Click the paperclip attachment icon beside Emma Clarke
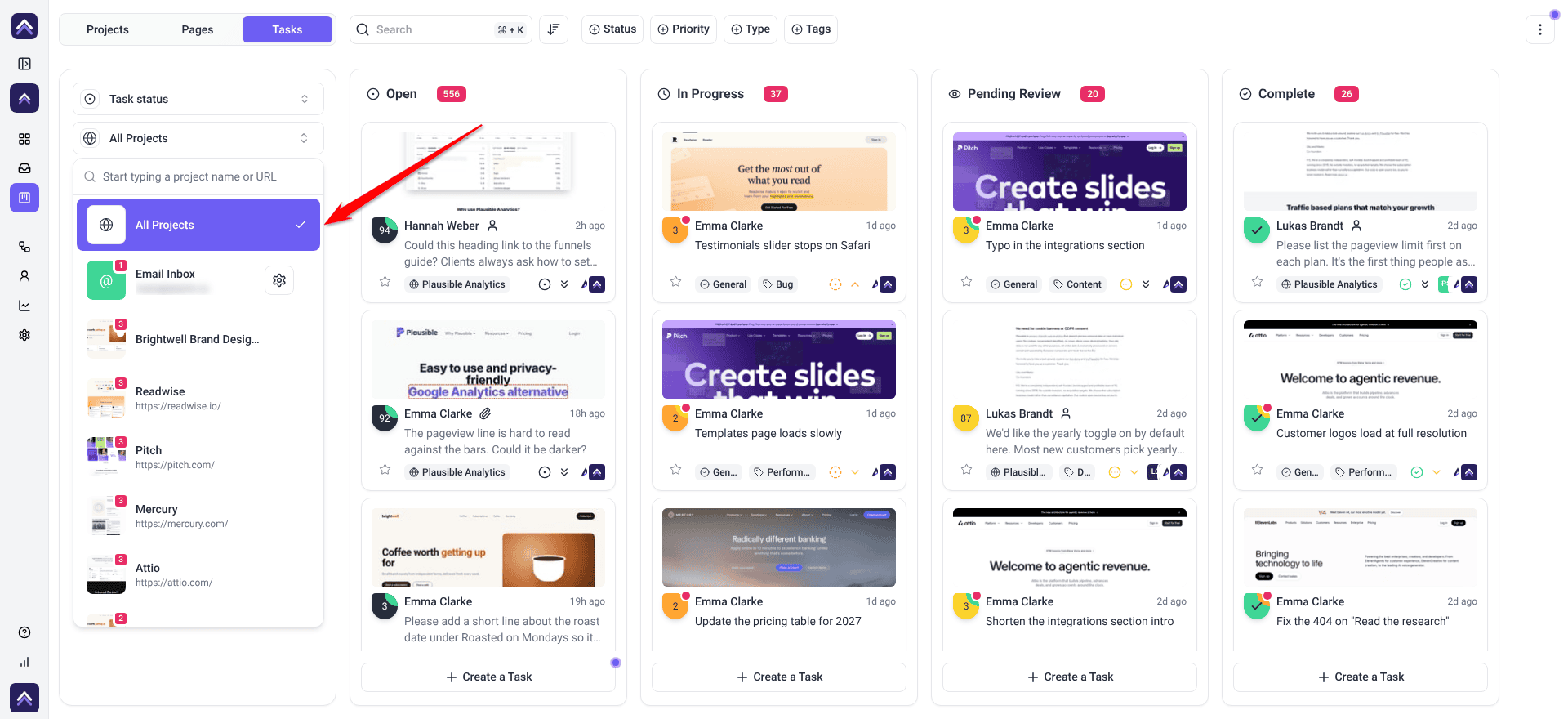 coord(485,413)
